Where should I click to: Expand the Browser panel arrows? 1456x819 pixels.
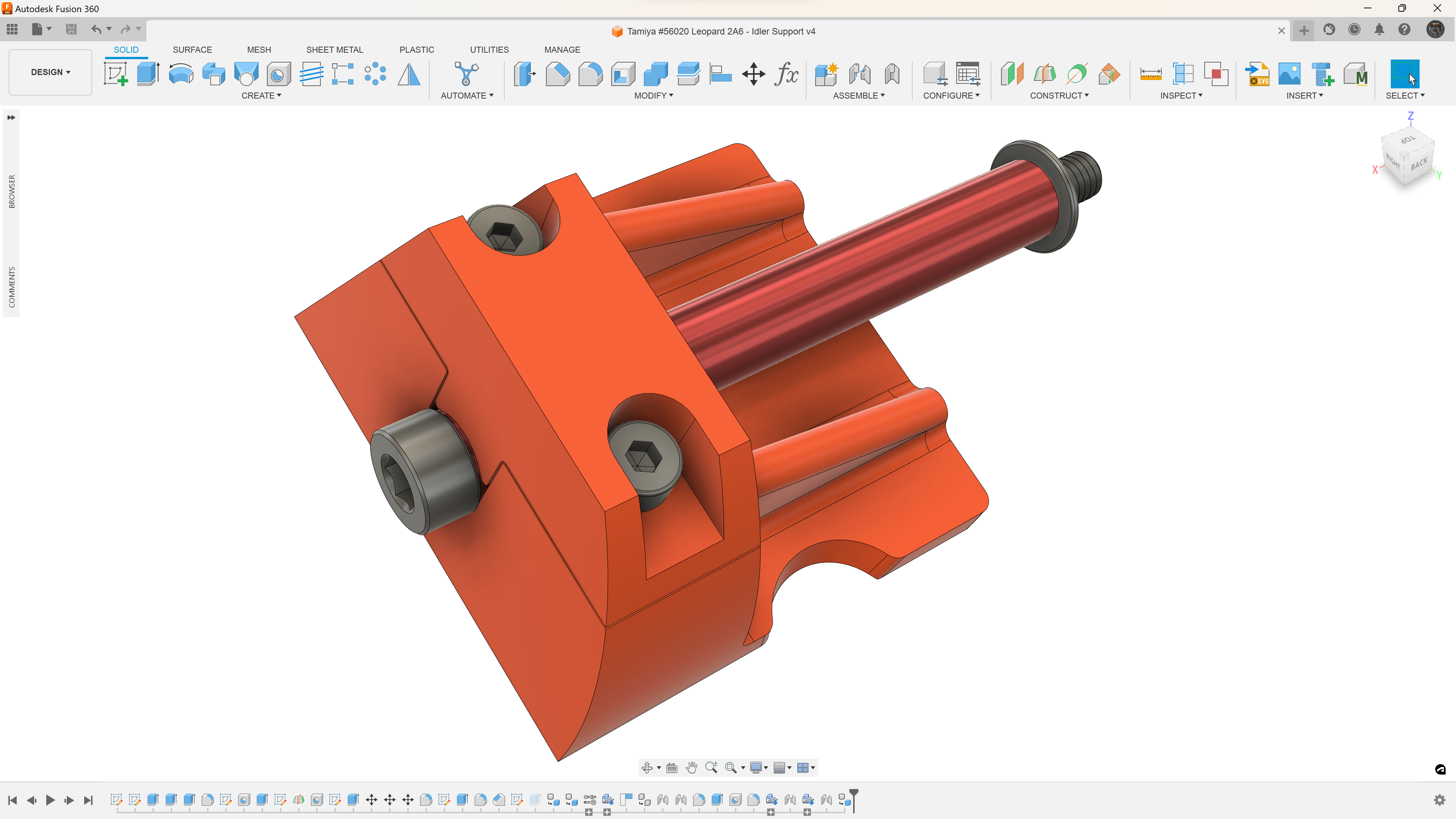[x=11, y=118]
